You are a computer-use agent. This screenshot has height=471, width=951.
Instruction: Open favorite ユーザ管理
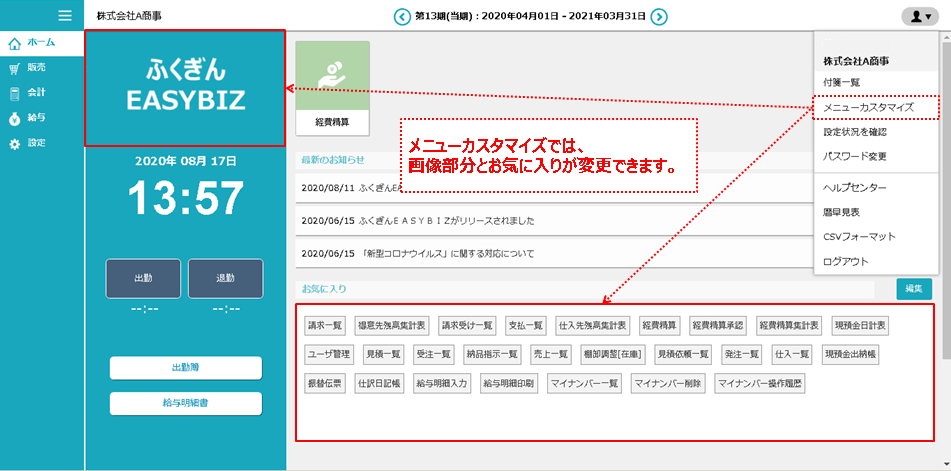(329, 354)
